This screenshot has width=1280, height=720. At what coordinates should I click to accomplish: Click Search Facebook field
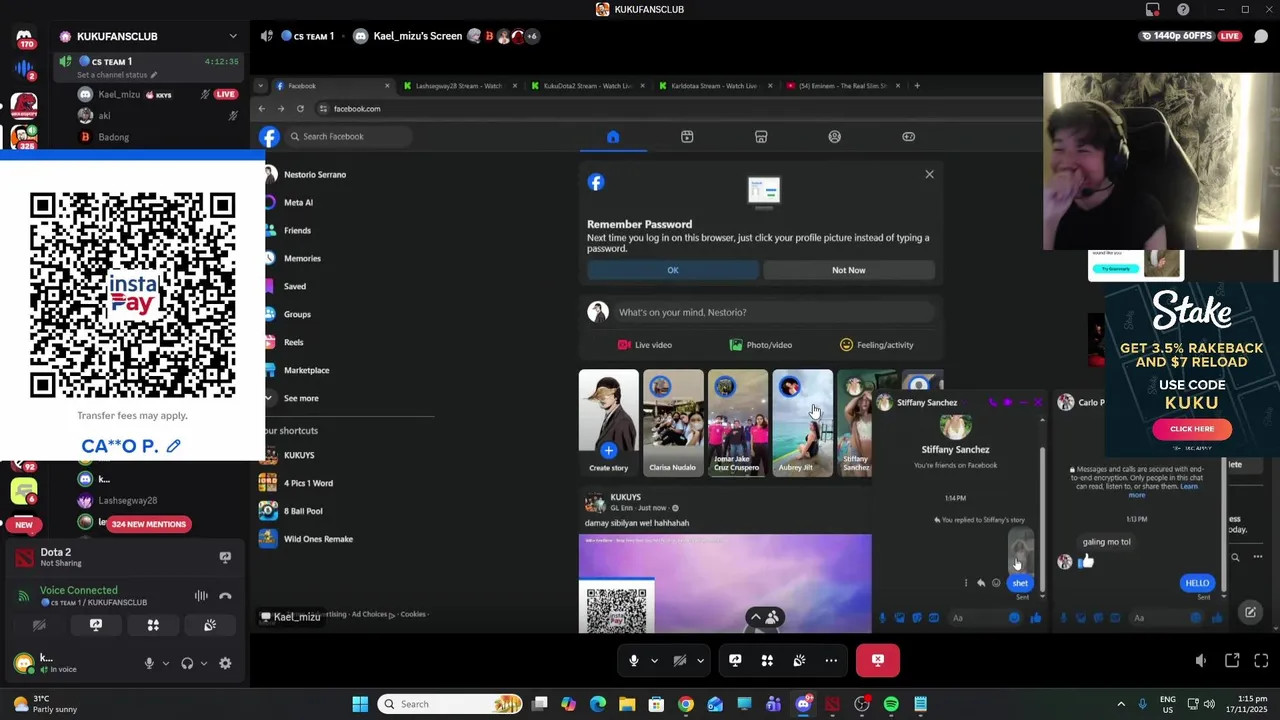[x=350, y=136]
